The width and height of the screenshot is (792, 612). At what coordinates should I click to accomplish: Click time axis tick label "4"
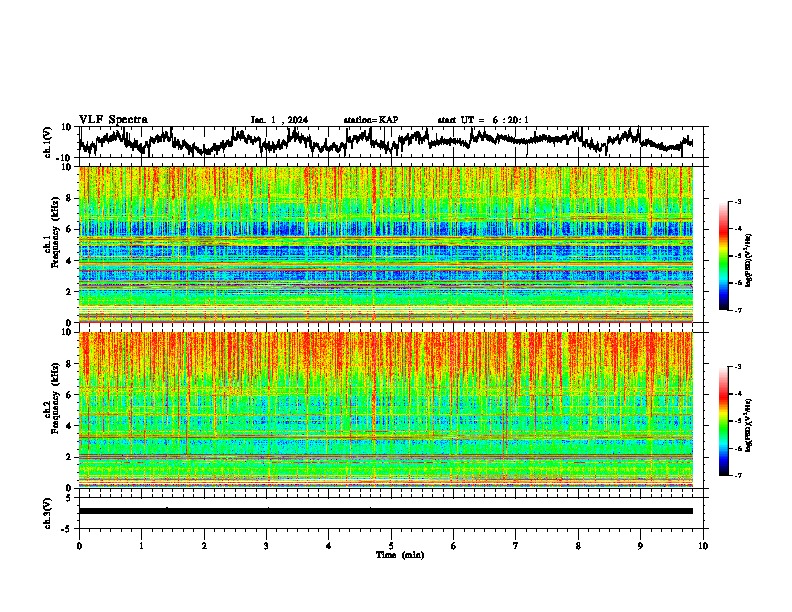[329, 546]
